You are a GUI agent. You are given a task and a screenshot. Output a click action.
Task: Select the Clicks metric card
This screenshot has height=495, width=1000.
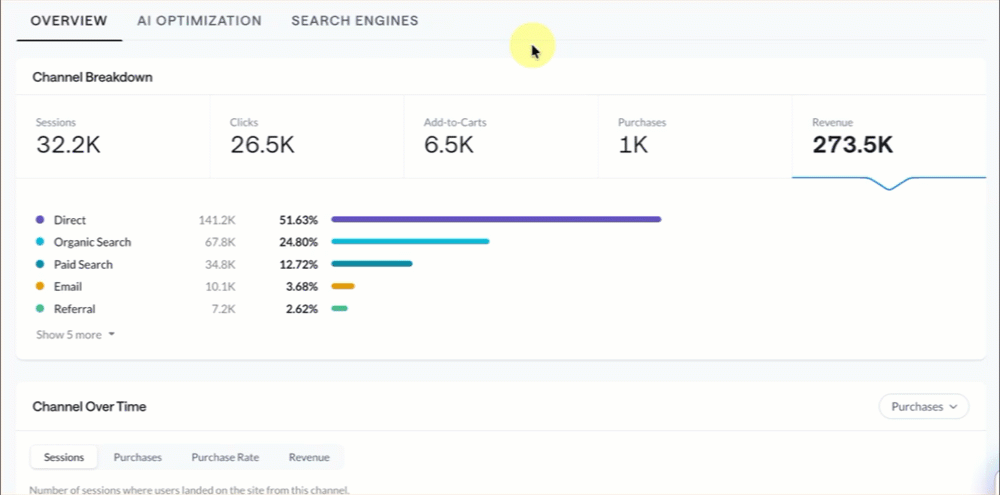307,137
